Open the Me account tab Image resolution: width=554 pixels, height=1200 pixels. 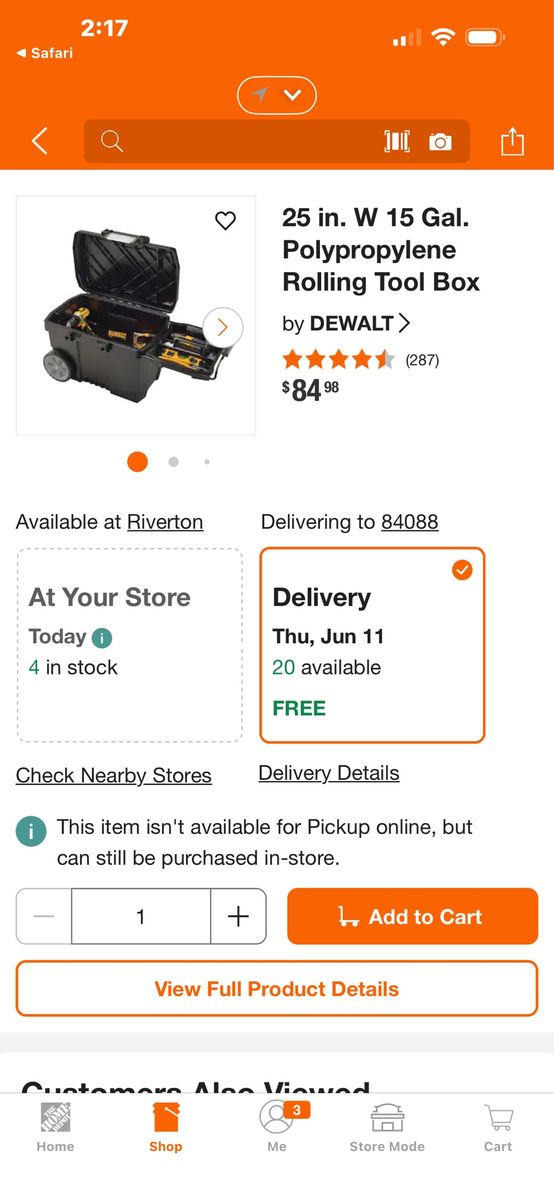pos(277,1128)
